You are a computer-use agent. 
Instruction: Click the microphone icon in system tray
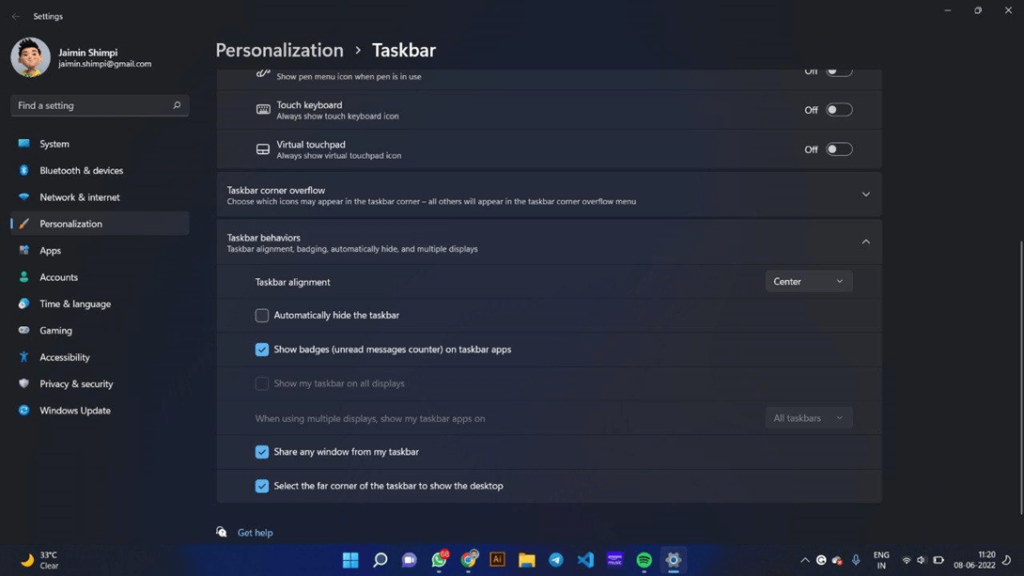856,560
